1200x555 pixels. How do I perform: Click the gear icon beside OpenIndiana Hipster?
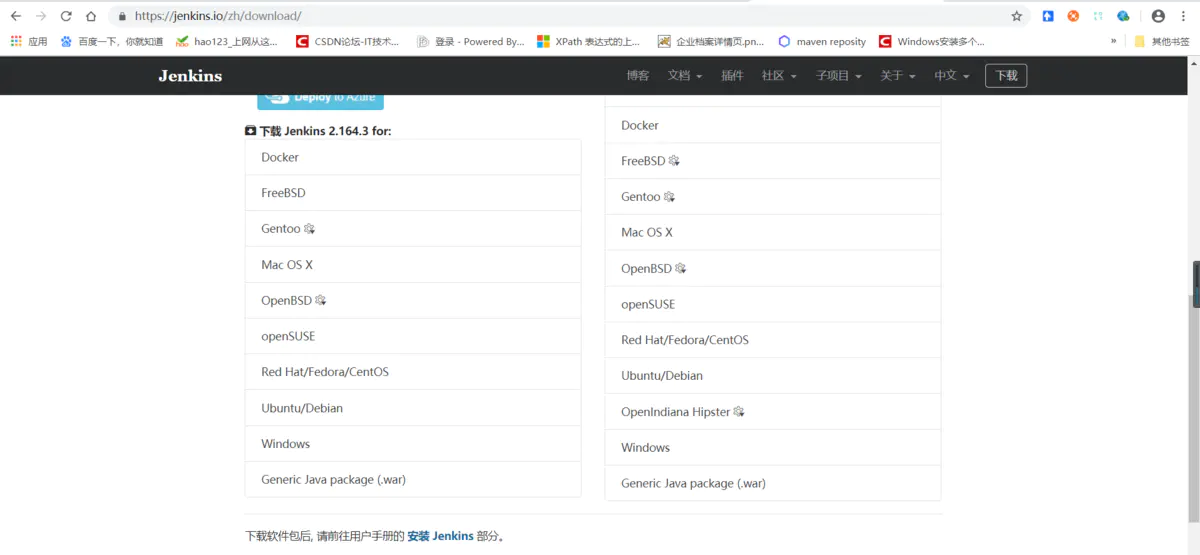click(739, 412)
